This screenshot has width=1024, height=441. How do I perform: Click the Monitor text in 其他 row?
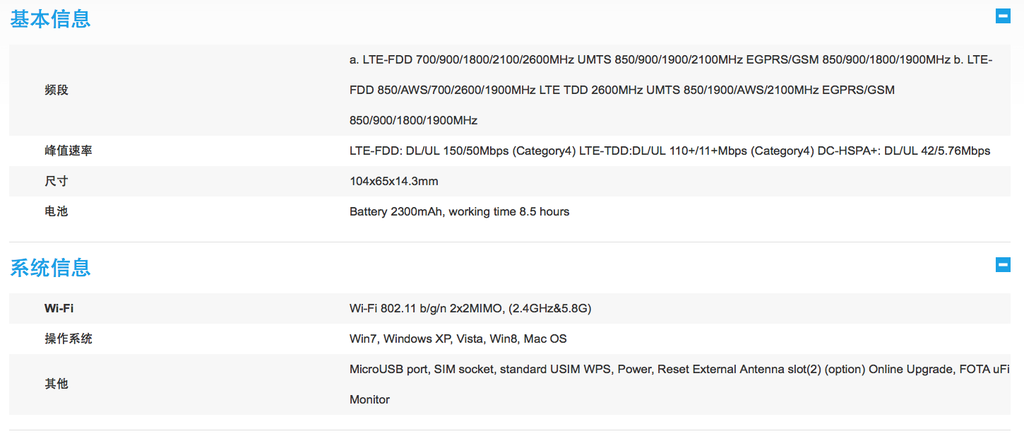tap(370, 399)
